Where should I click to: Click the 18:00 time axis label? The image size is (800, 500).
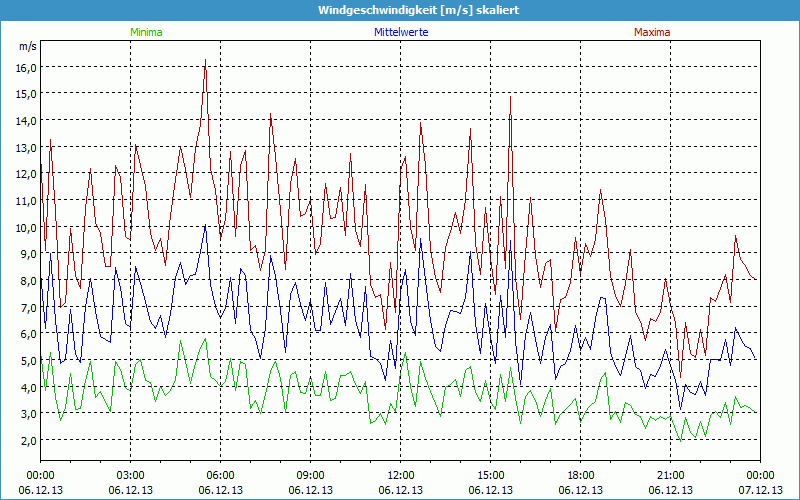(581, 476)
